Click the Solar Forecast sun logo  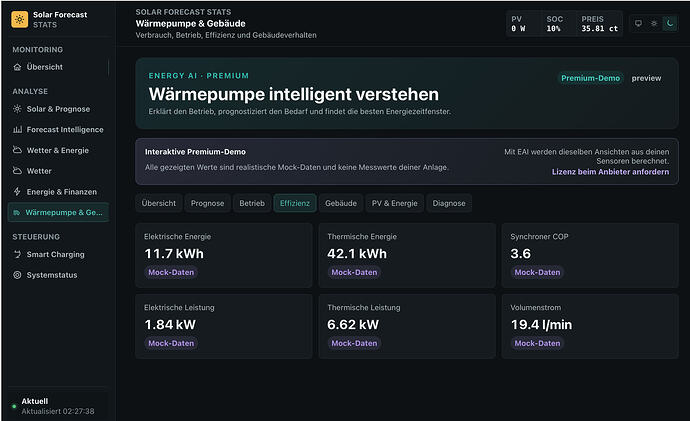coord(19,19)
